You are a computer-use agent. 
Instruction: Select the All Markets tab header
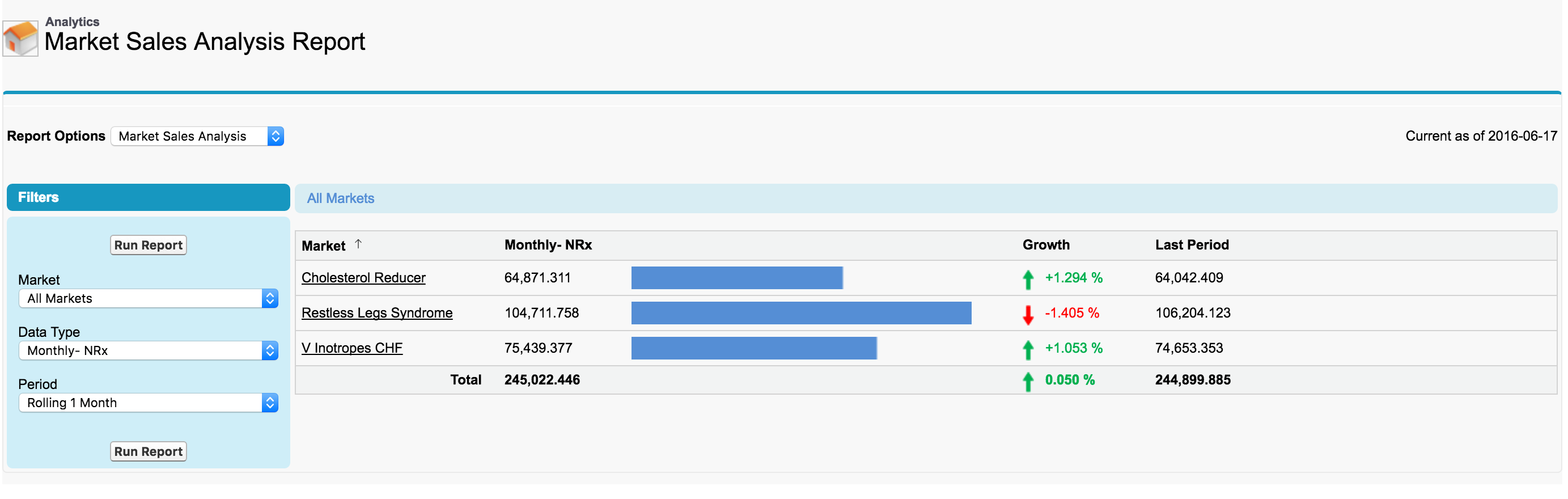[340, 198]
